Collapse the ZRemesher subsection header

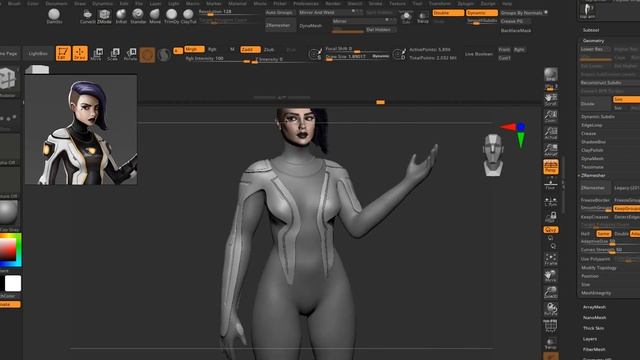593,176
